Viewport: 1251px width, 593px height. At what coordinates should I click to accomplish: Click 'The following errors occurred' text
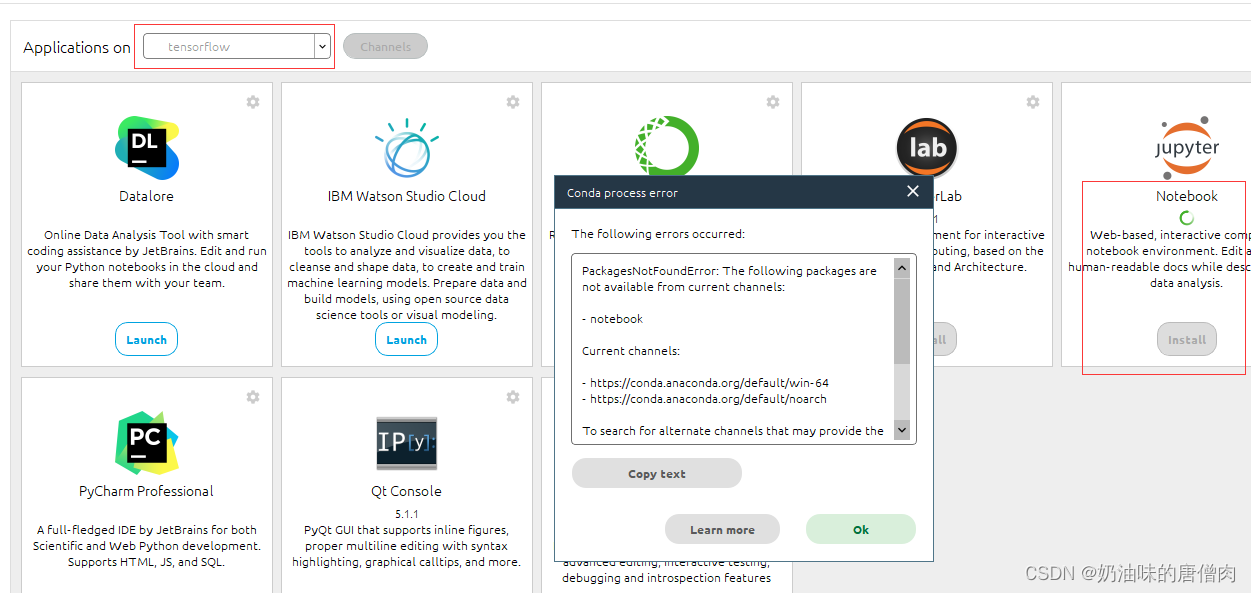pyautogui.click(x=658, y=234)
